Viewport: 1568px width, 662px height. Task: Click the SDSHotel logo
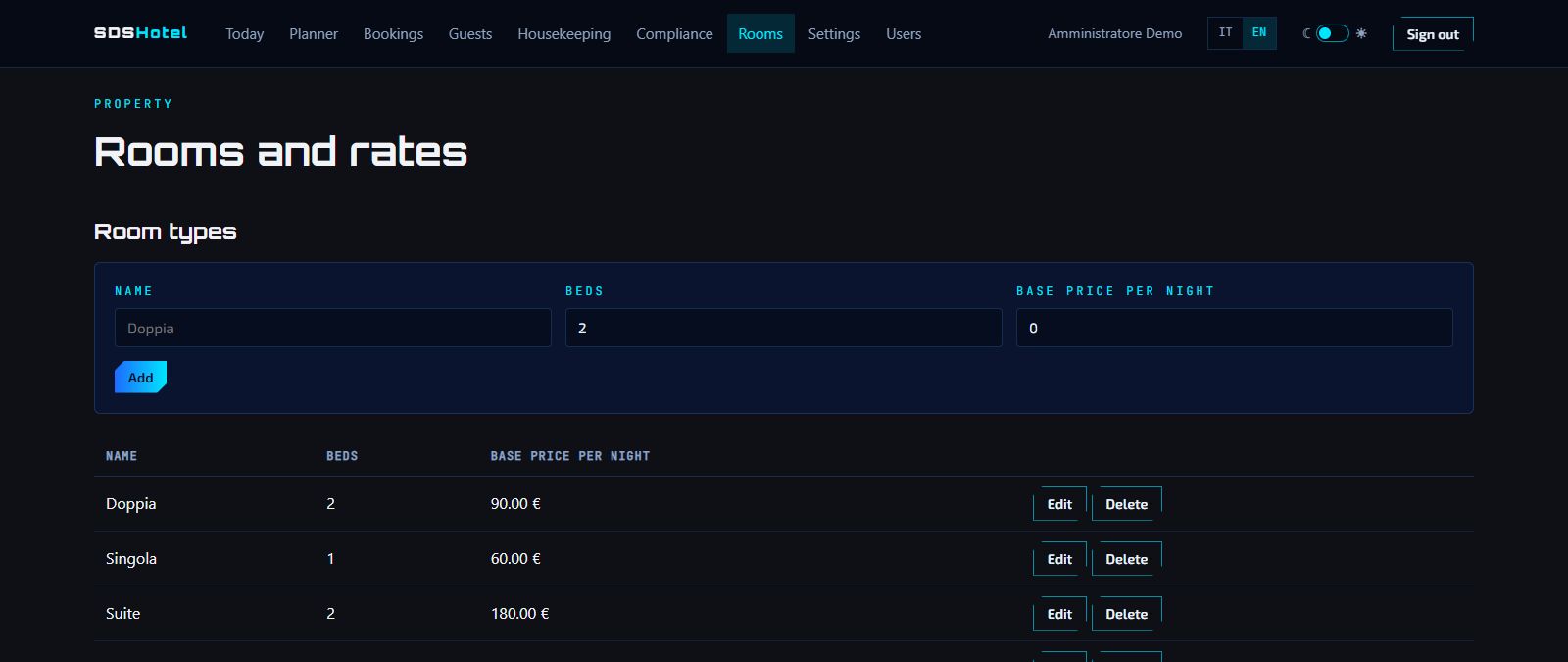coord(140,33)
